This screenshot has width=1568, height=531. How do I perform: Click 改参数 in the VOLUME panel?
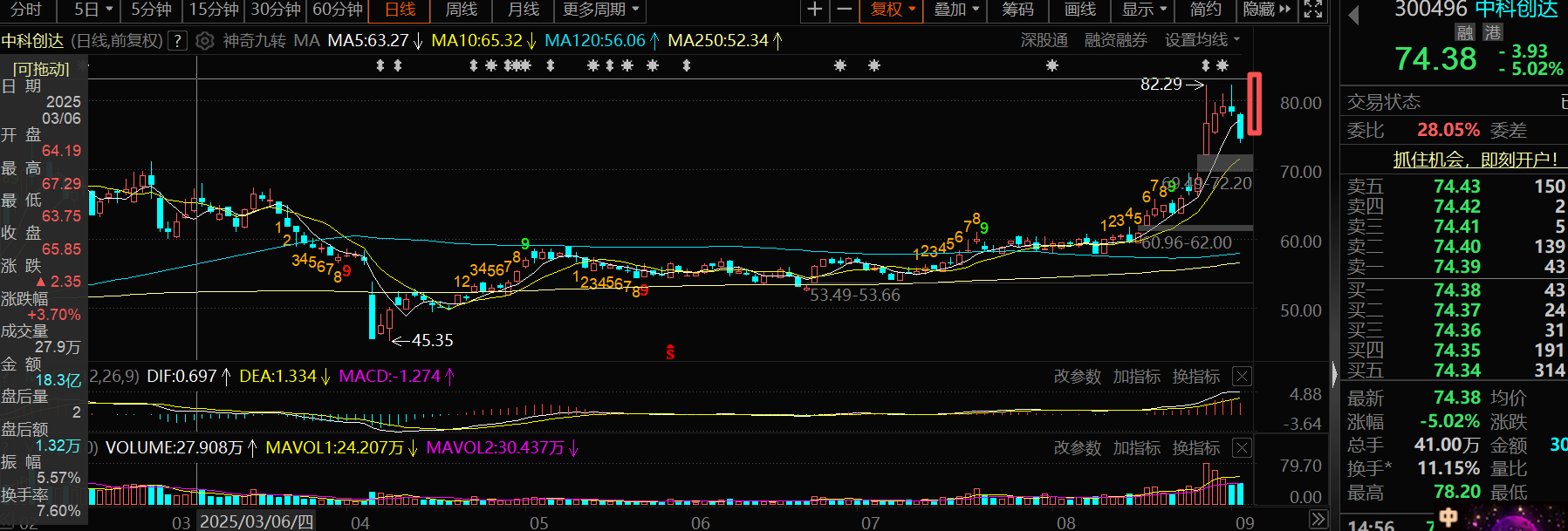(1078, 448)
